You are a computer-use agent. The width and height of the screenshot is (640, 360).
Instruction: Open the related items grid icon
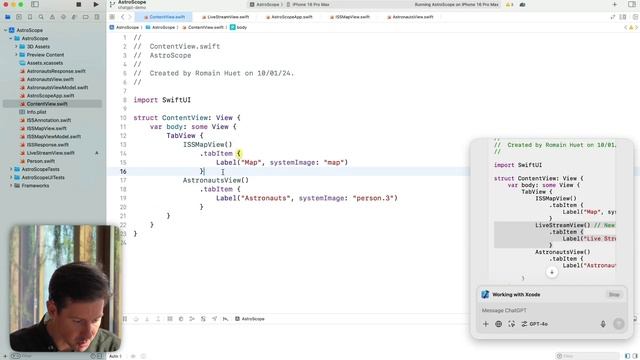(112, 17)
